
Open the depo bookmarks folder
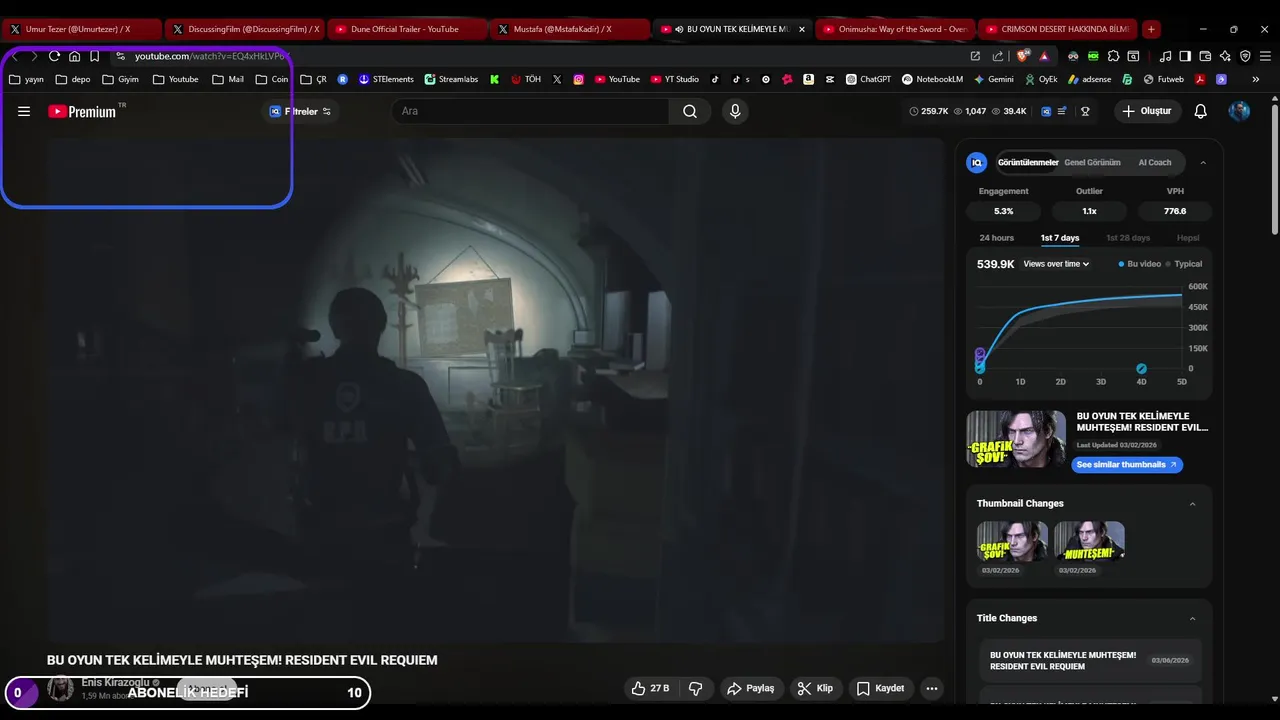pos(73,79)
